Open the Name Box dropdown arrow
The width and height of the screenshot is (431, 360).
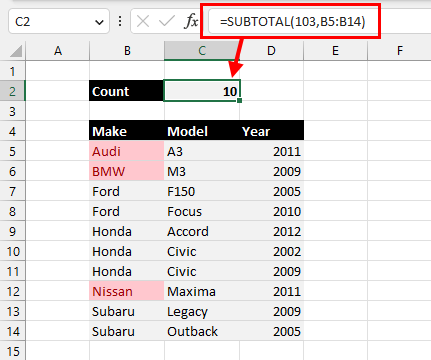point(99,22)
